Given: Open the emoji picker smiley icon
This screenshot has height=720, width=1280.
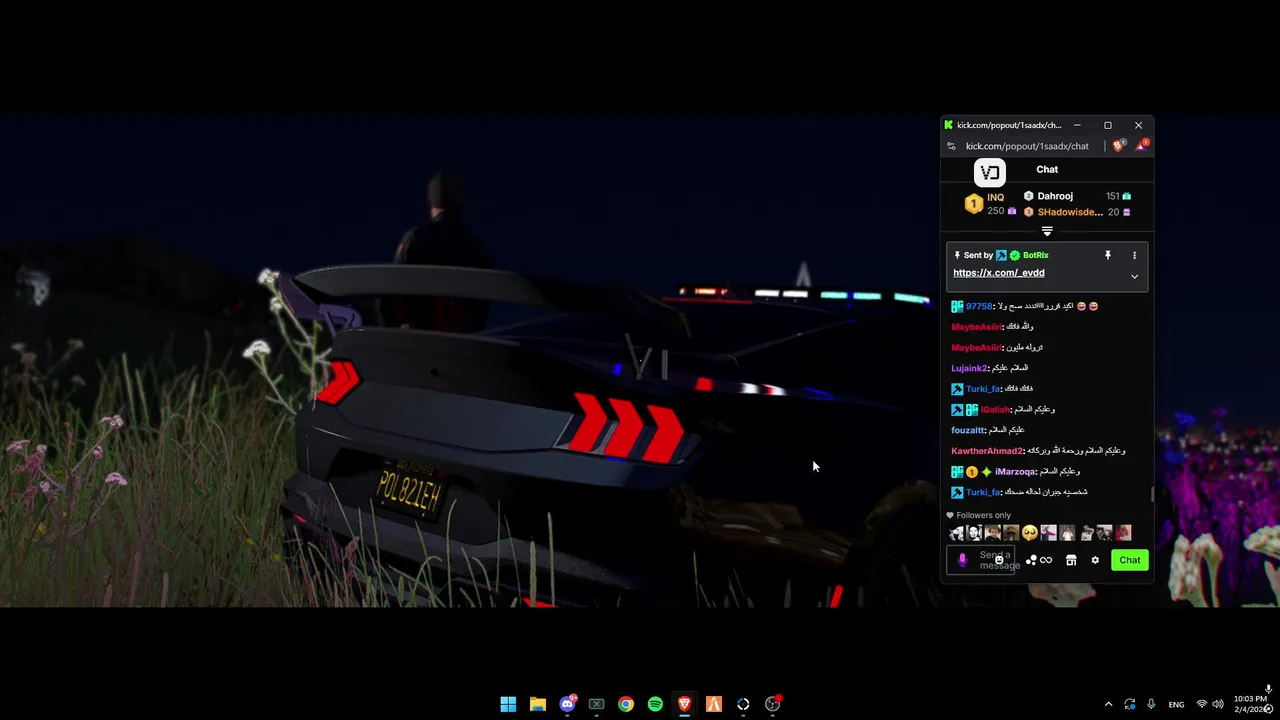Looking at the screenshot, I should tap(999, 560).
